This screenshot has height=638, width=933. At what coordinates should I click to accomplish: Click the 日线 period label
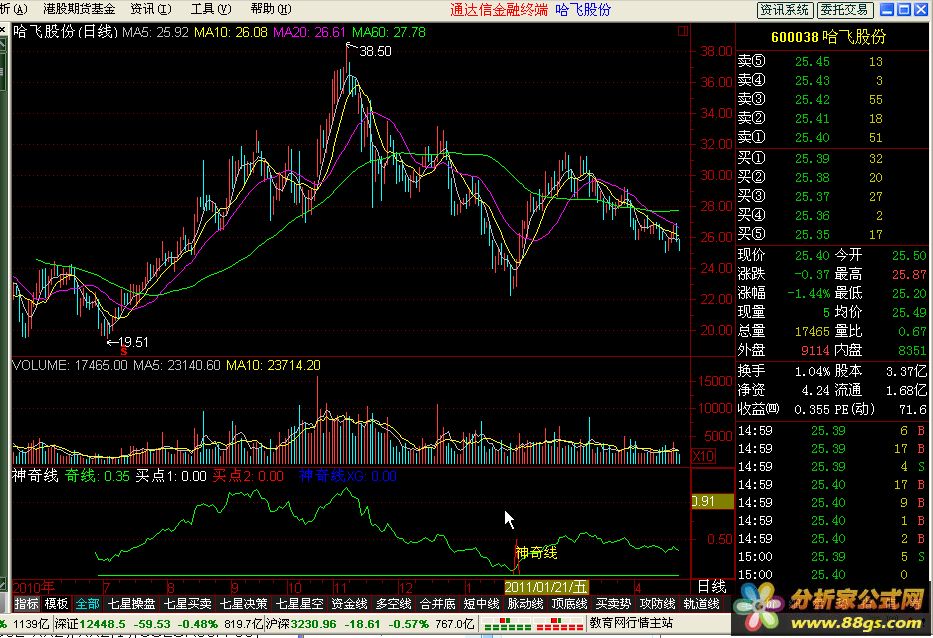click(x=712, y=587)
